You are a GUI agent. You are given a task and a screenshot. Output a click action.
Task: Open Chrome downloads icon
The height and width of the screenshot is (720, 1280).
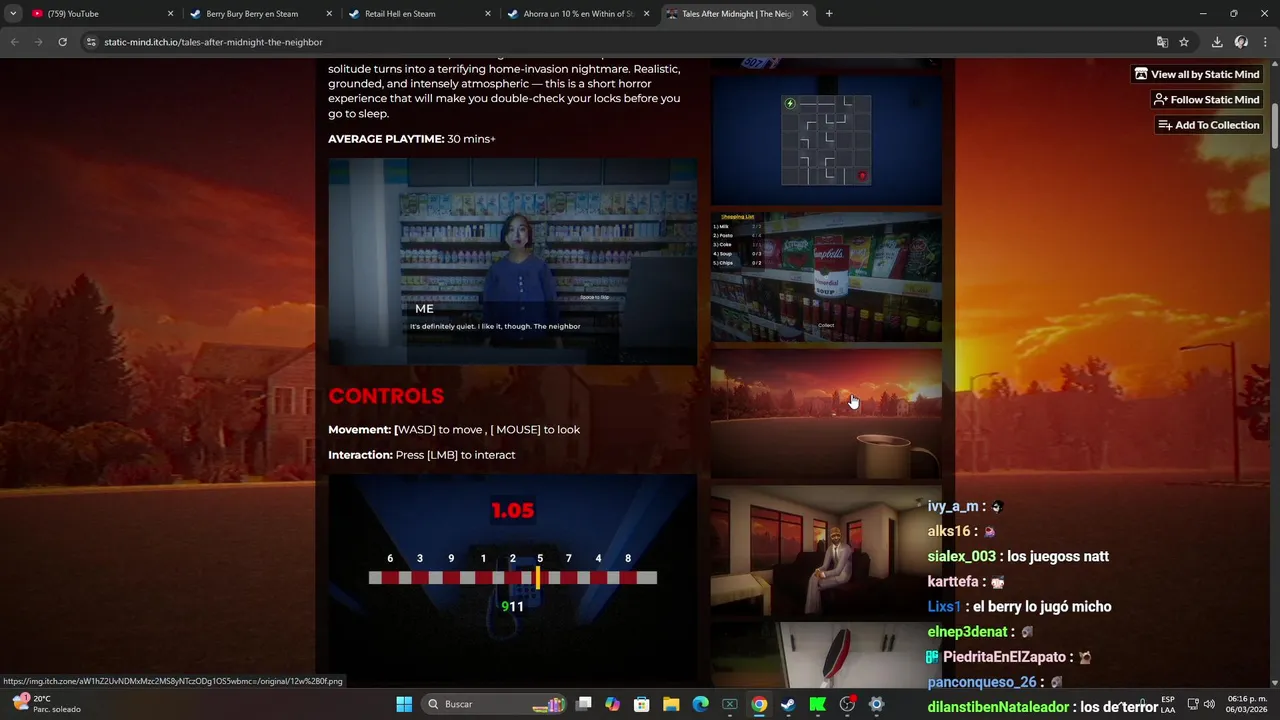(1217, 42)
